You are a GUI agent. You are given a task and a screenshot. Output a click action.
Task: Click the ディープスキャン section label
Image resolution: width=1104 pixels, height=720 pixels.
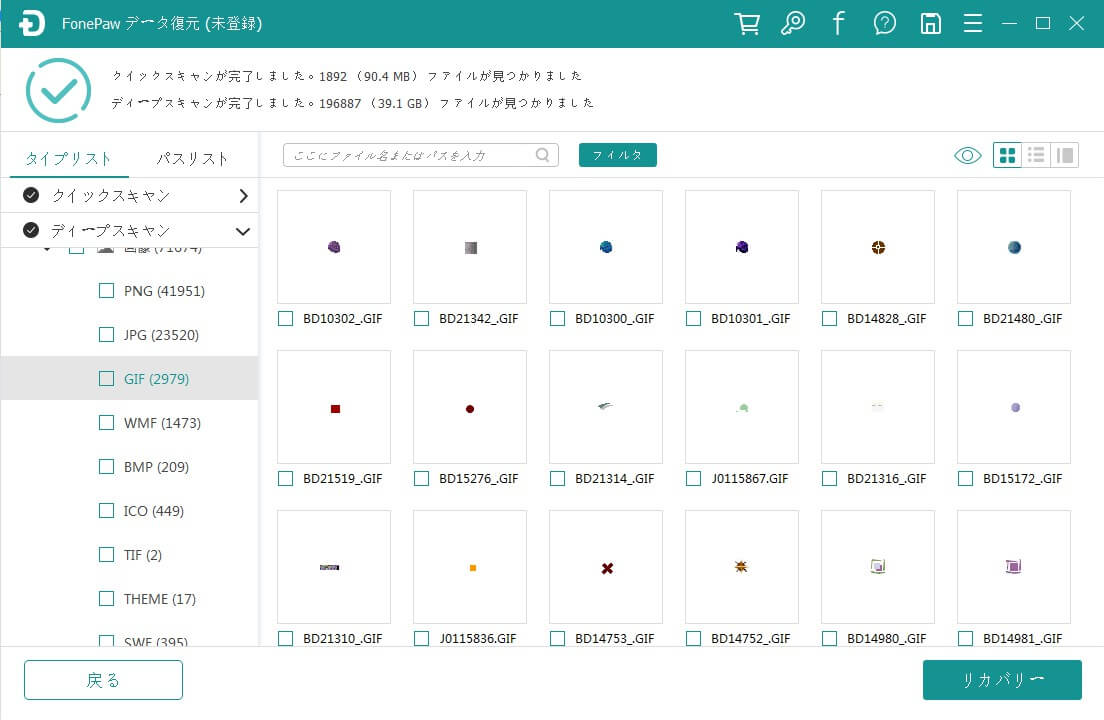tap(111, 230)
